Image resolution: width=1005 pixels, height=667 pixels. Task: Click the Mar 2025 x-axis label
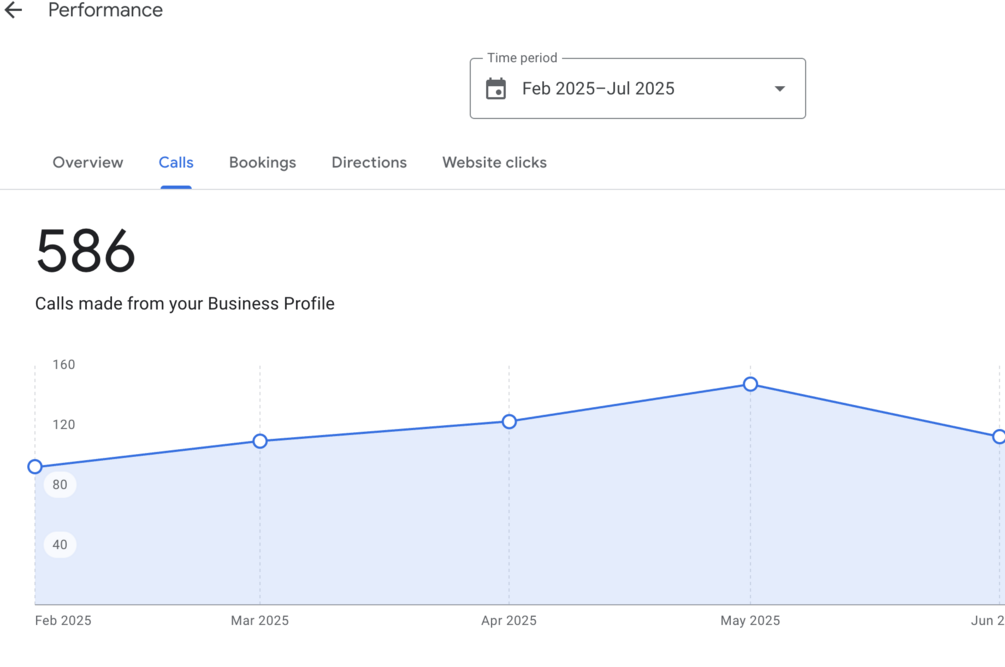click(260, 621)
